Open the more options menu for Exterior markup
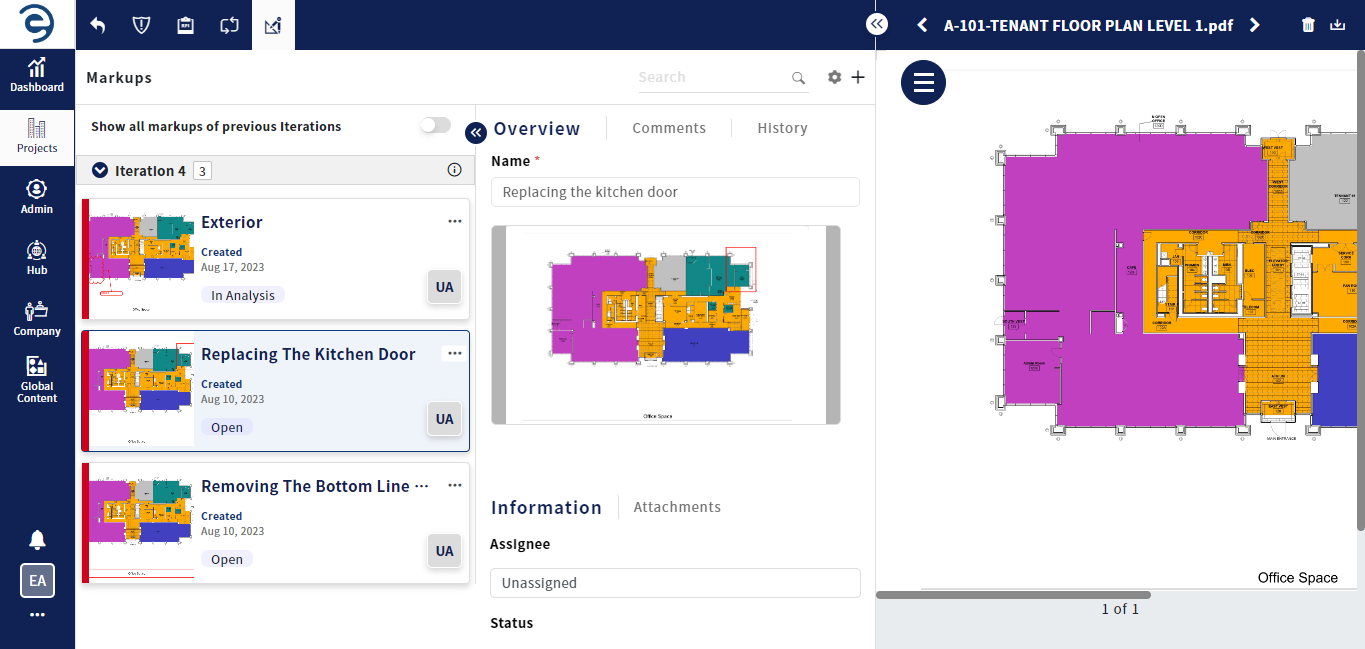This screenshot has width=1365, height=649. point(455,221)
